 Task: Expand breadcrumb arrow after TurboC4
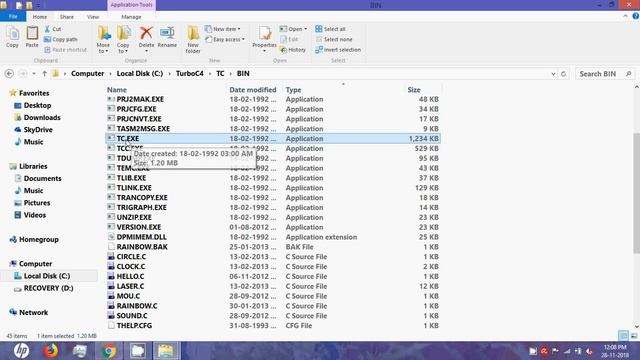click(210, 73)
